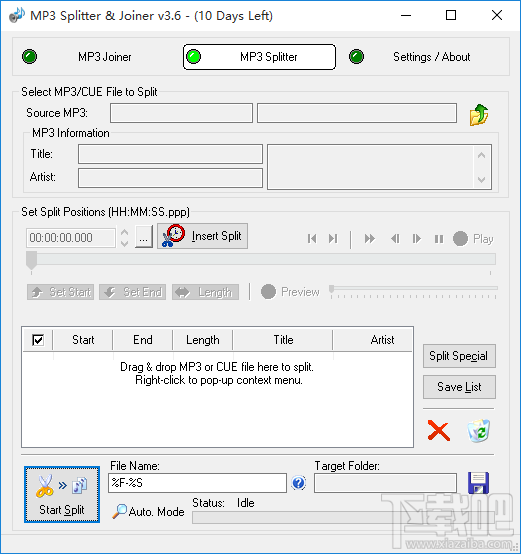Viewport: 521px width, 554px height.
Task: Click the split position time field
Action: [71, 238]
